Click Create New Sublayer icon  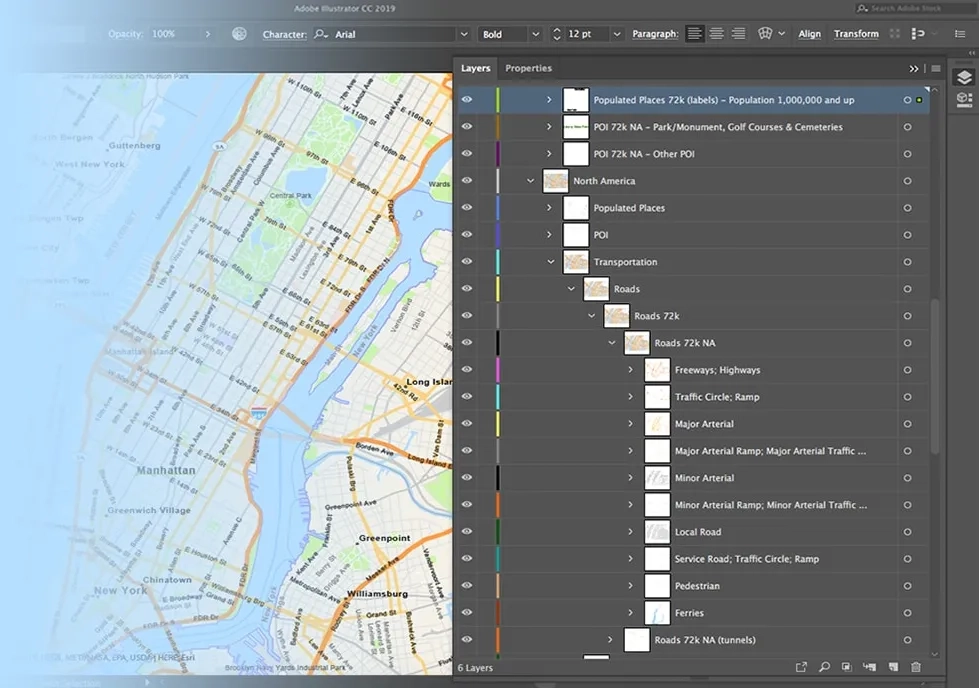(x=869, y=667)
